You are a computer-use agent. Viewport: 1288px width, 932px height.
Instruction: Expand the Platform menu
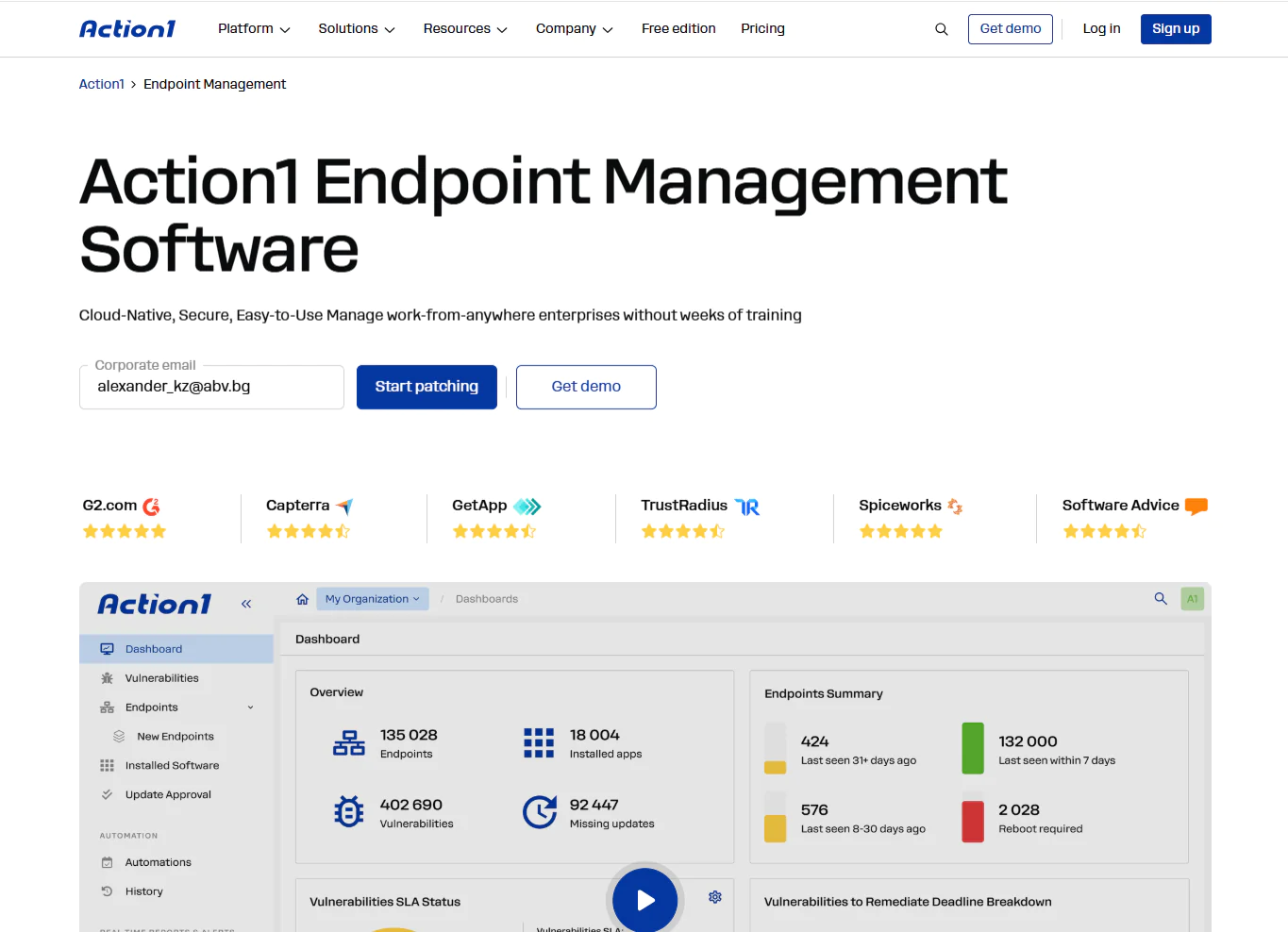pyautogui.click(x=254, y=29)
